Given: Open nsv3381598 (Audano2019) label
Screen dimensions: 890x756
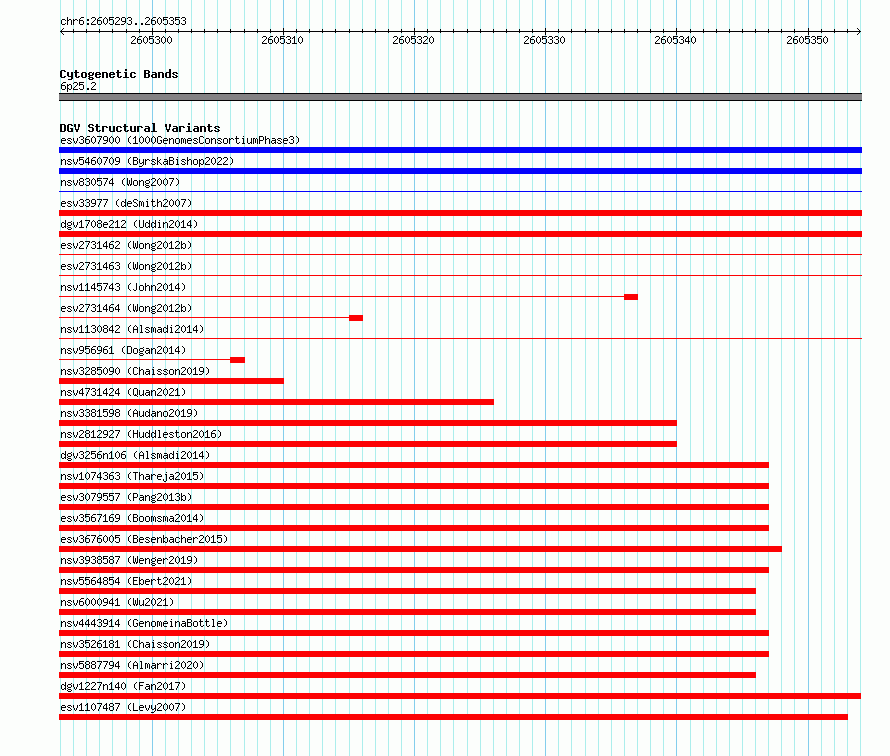Looking at the screenshot, I should coord(129,413).
